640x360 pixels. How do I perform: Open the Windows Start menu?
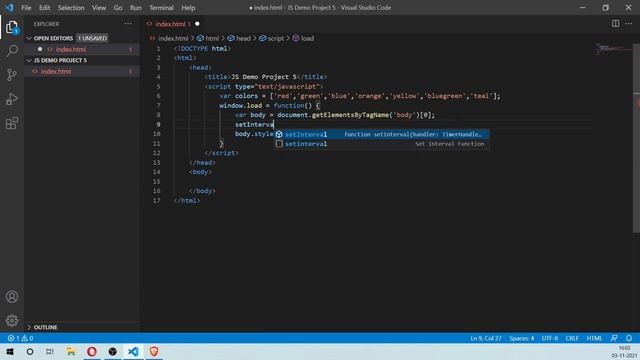click(x=10, y=351)
